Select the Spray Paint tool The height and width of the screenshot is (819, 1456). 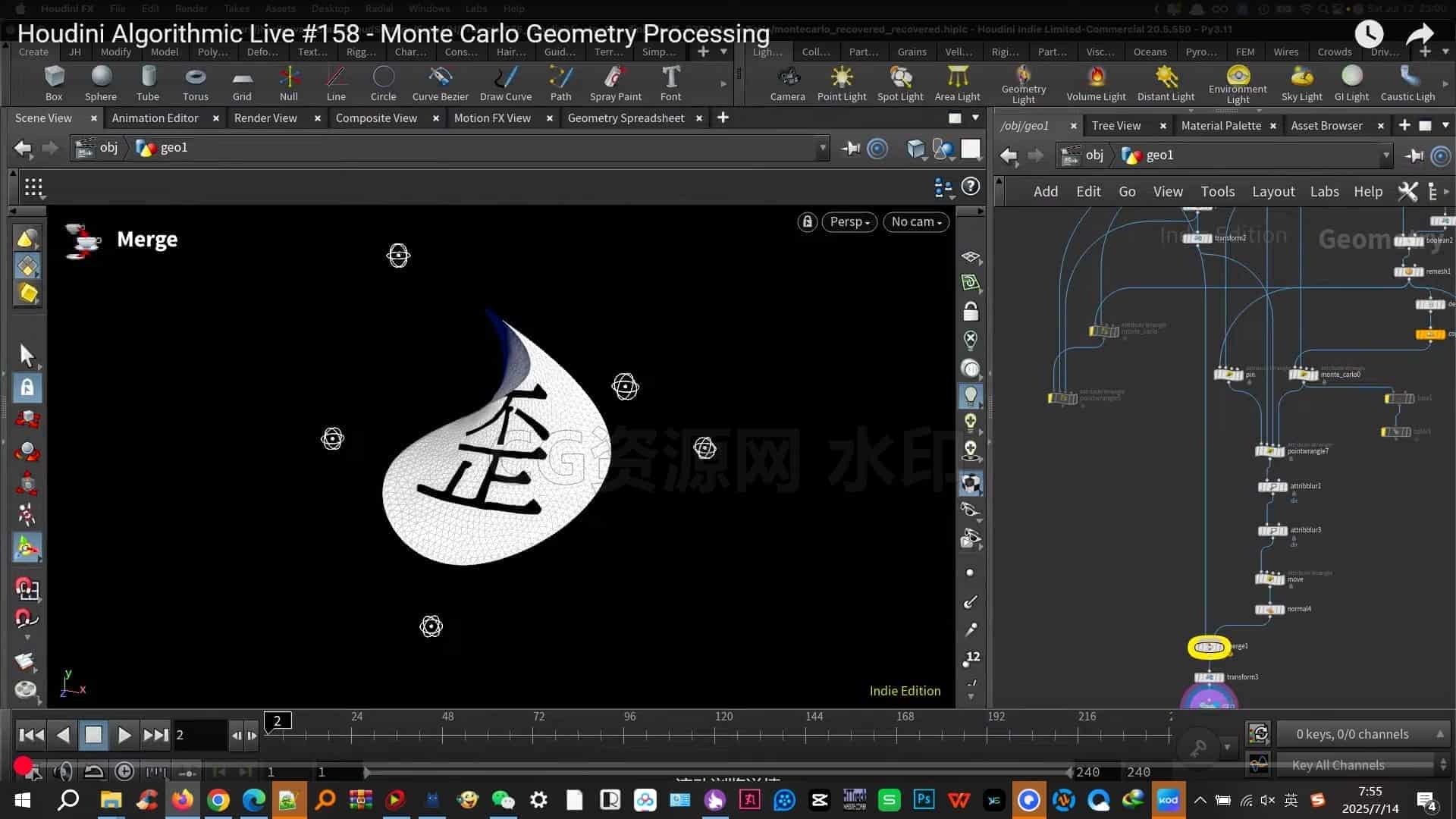point(615,83)
